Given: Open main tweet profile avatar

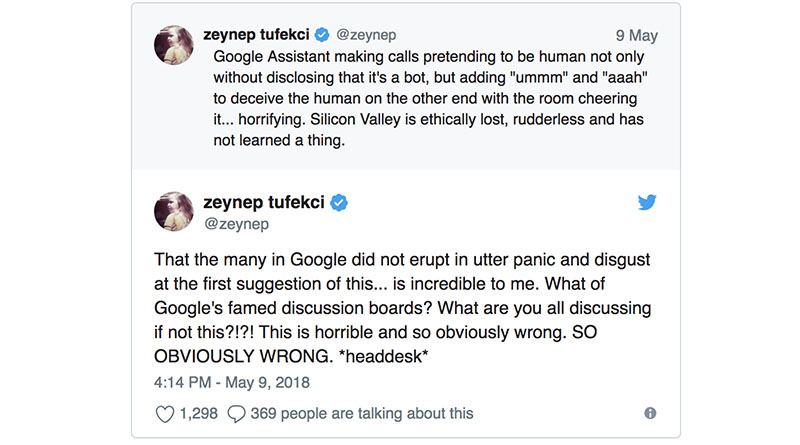Looking at the screenshot, I should tap(174, 212).
